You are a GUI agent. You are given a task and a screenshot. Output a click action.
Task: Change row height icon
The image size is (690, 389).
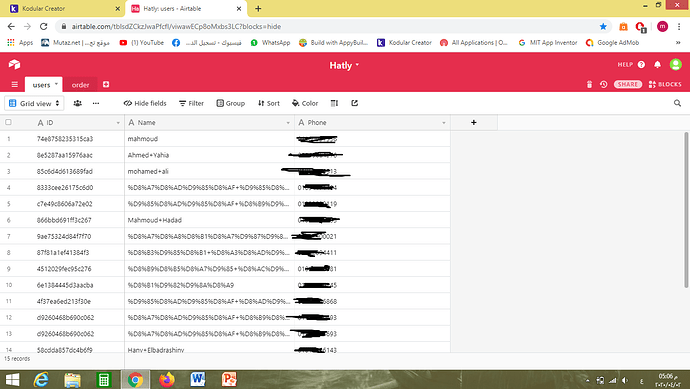tap(334, 103)
